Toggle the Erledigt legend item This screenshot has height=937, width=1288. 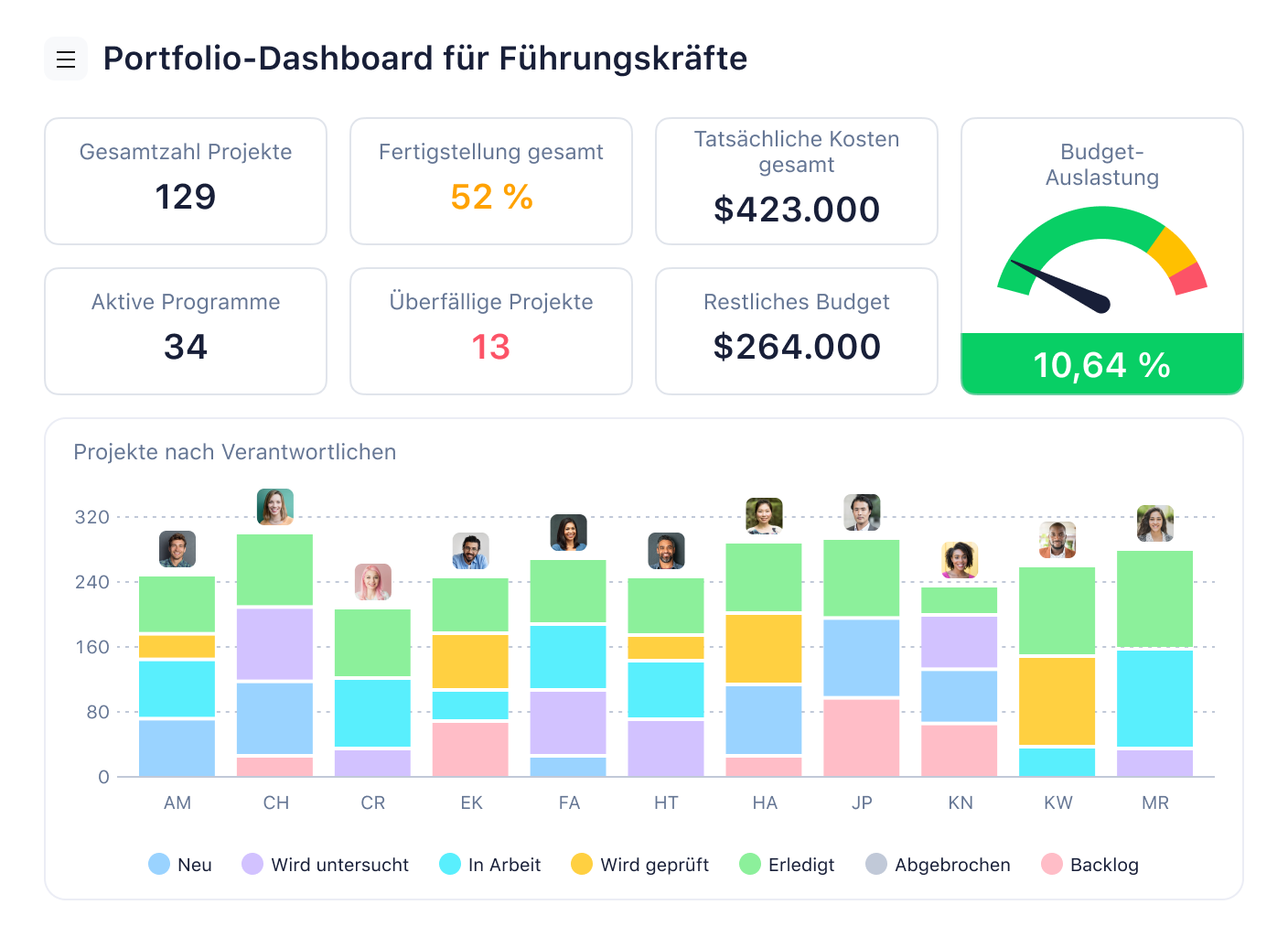click(x=787, y=865)
